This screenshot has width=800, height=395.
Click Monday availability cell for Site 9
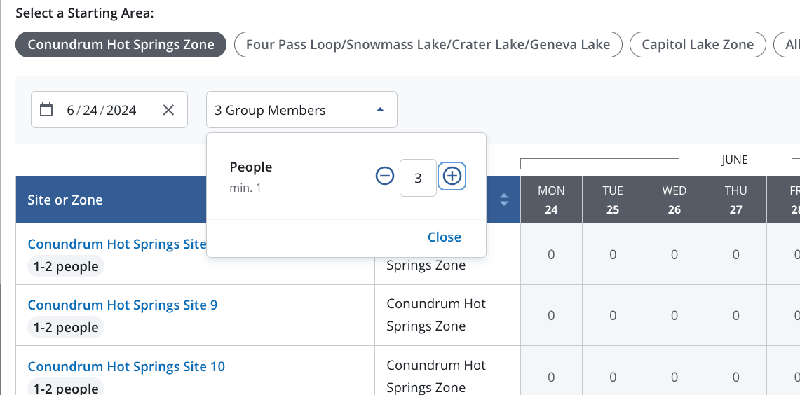pyautogui.click(x=551, y=315)
